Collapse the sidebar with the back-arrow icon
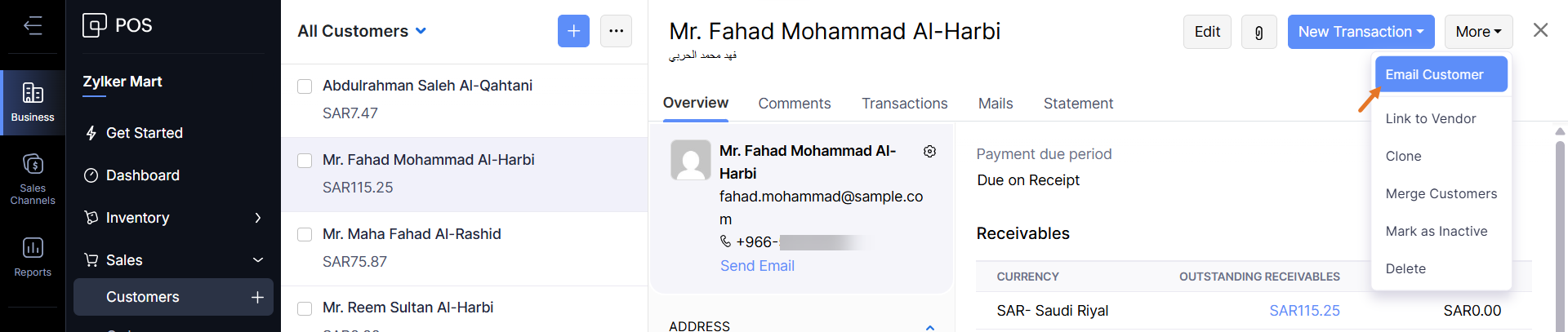 (33, 26)
